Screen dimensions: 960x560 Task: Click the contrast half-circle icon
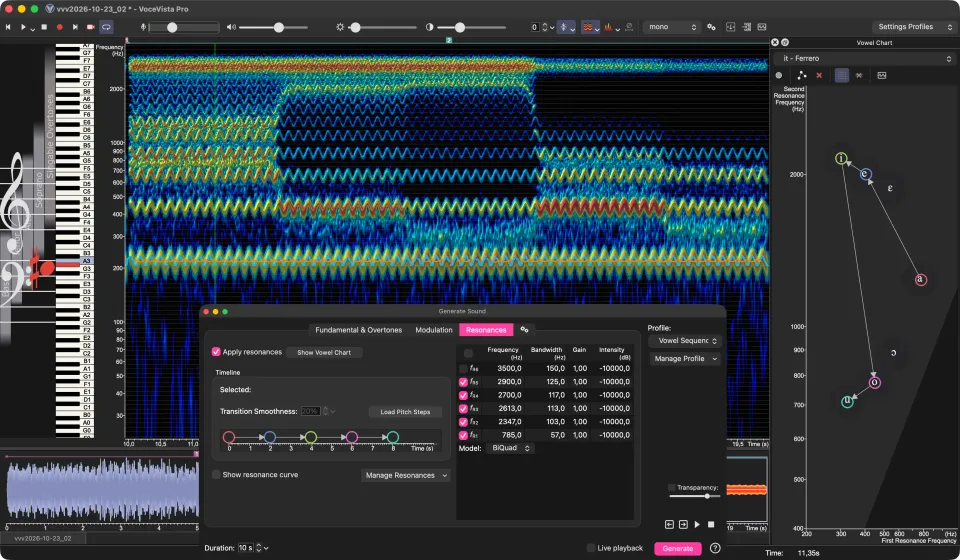pos(429,27)
